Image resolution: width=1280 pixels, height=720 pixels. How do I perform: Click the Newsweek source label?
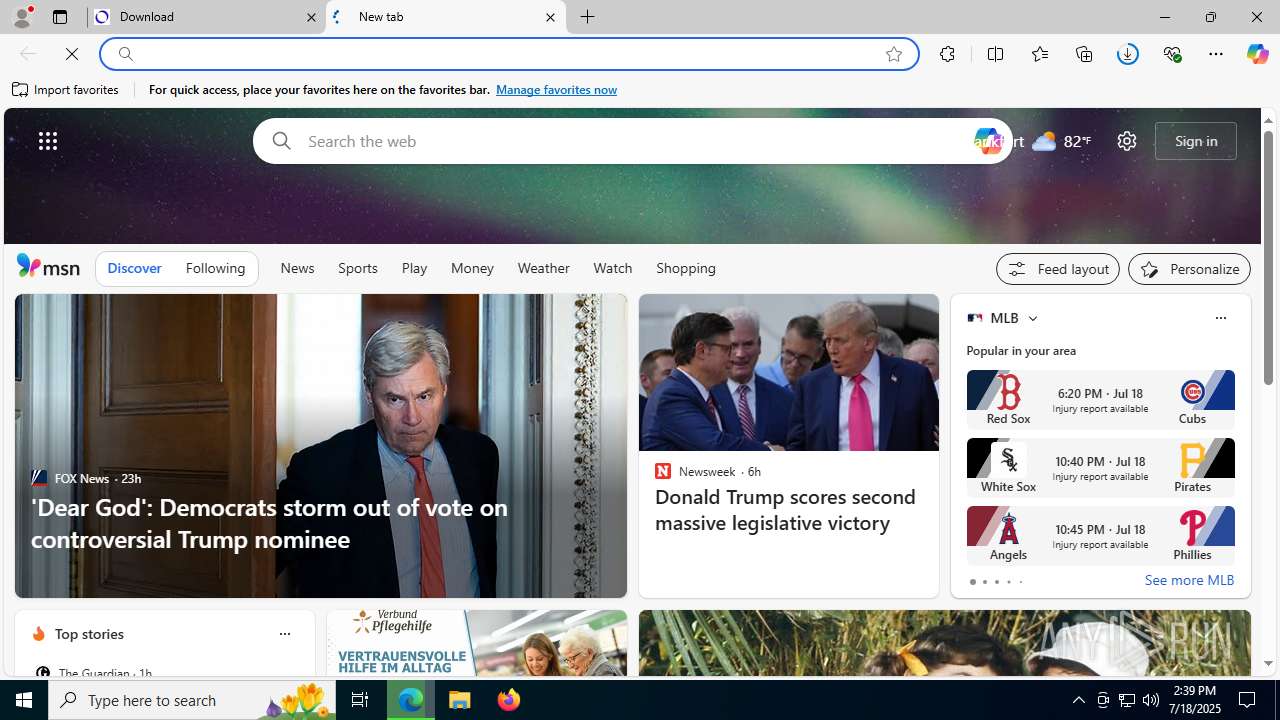707,471
